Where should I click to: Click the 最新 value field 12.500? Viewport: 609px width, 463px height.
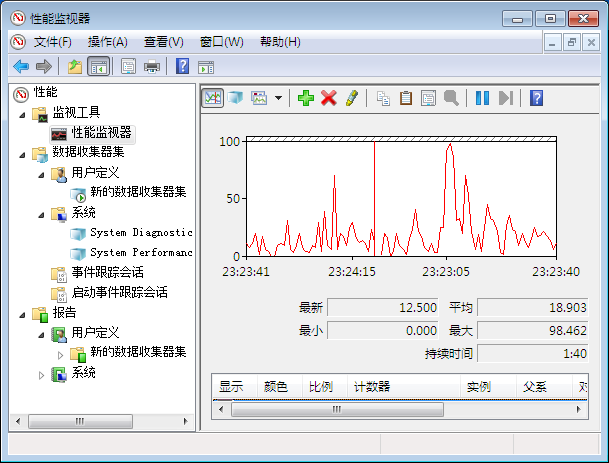383,308
